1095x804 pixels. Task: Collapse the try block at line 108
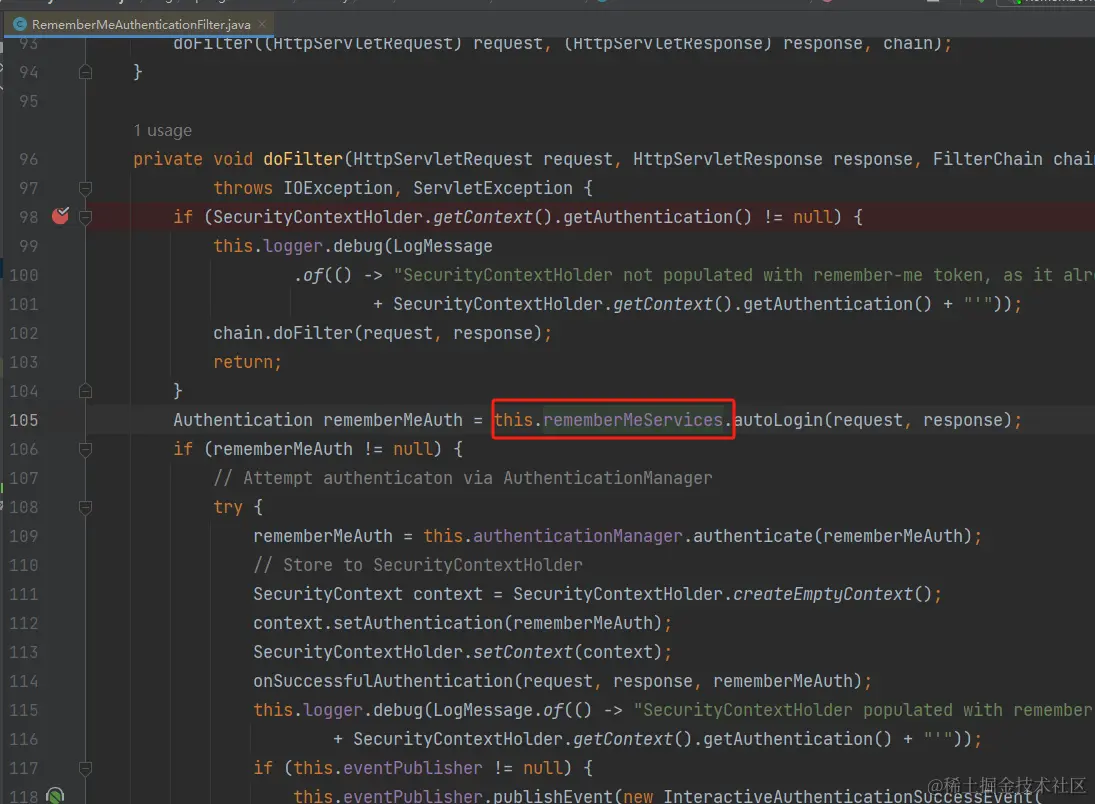pyautogui.click(x=85, y=507)
